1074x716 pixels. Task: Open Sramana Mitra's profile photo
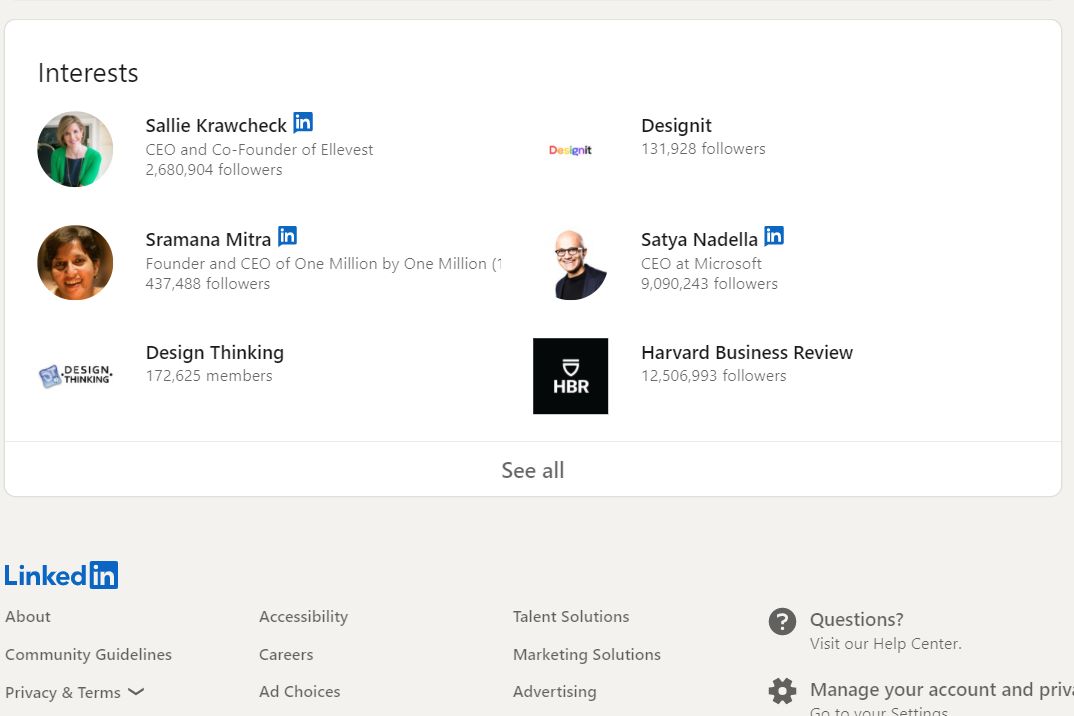[x=75, y=262]
